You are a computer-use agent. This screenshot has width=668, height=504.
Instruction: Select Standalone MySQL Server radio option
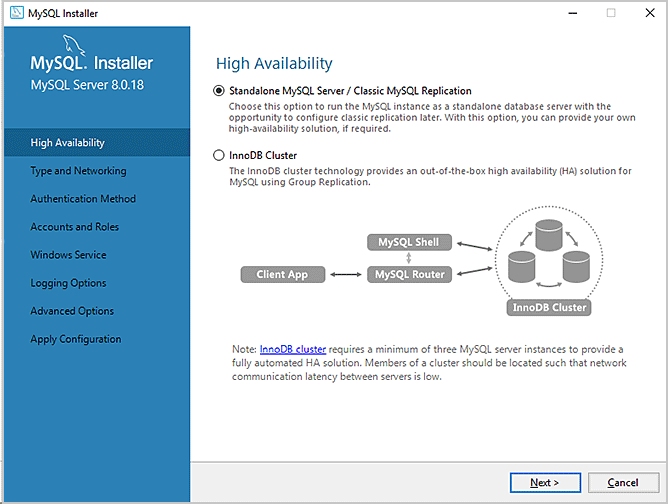click(219, 91)
